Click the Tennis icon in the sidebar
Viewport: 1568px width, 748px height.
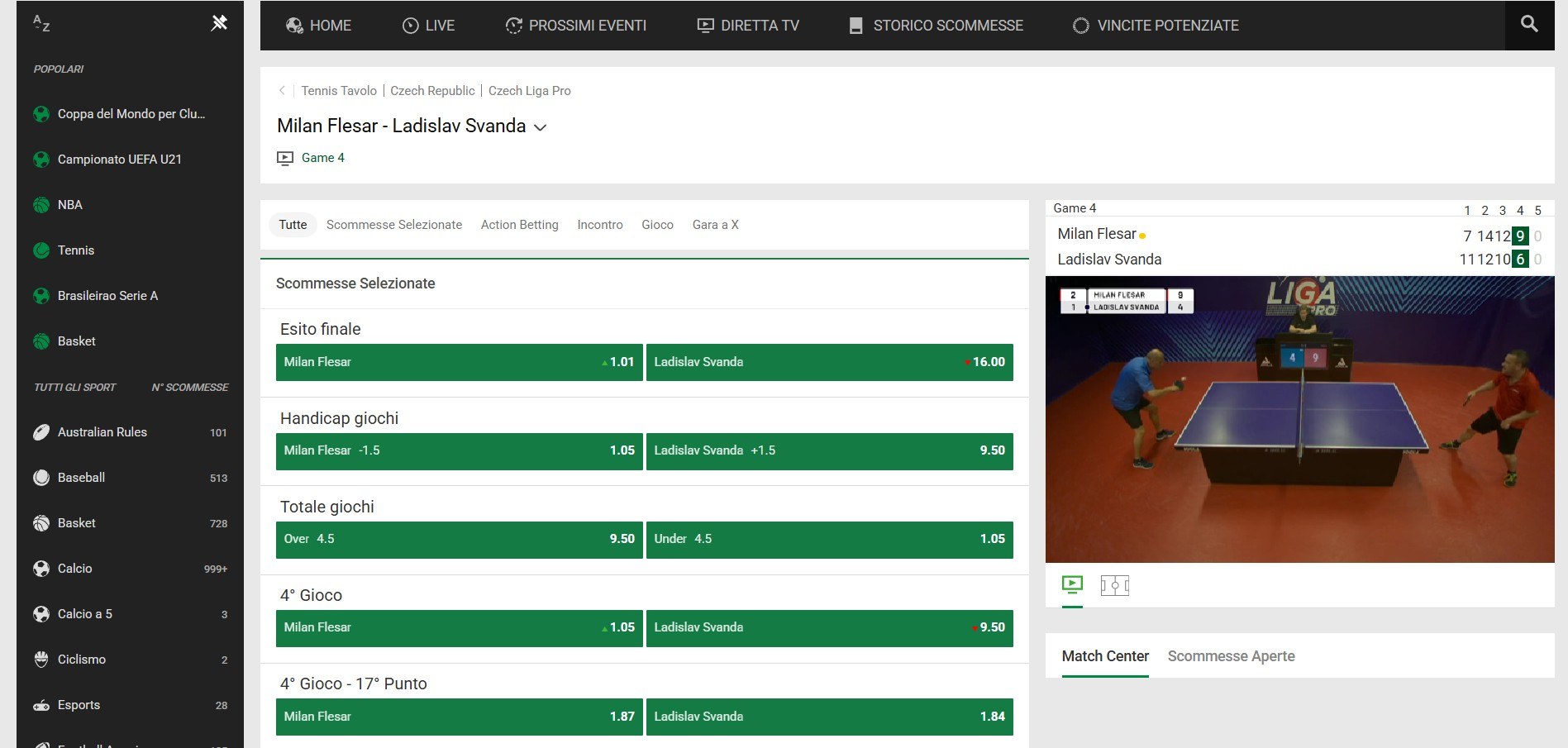pos(41,250)
